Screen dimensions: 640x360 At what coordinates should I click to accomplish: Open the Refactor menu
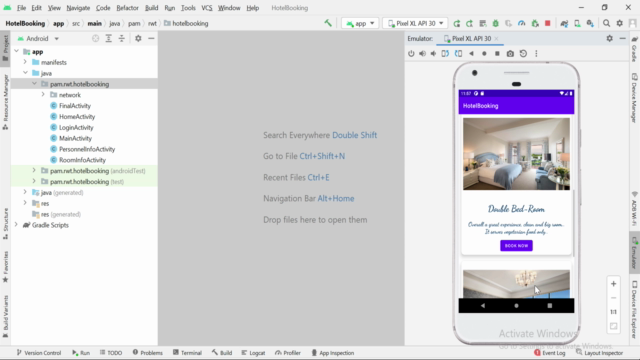point(127,8)
